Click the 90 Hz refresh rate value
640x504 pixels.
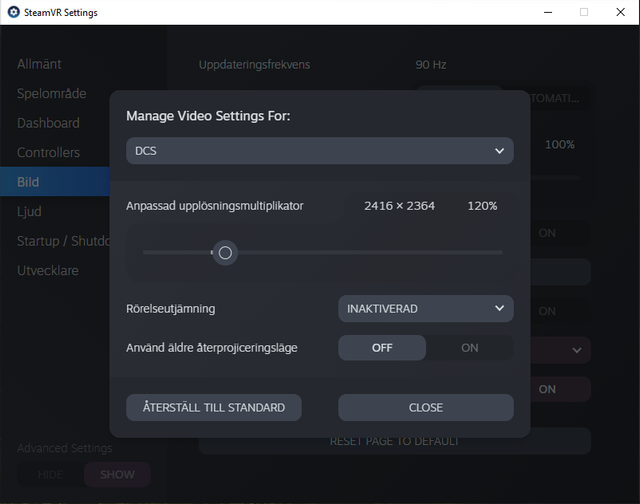(x=431, y=64)
